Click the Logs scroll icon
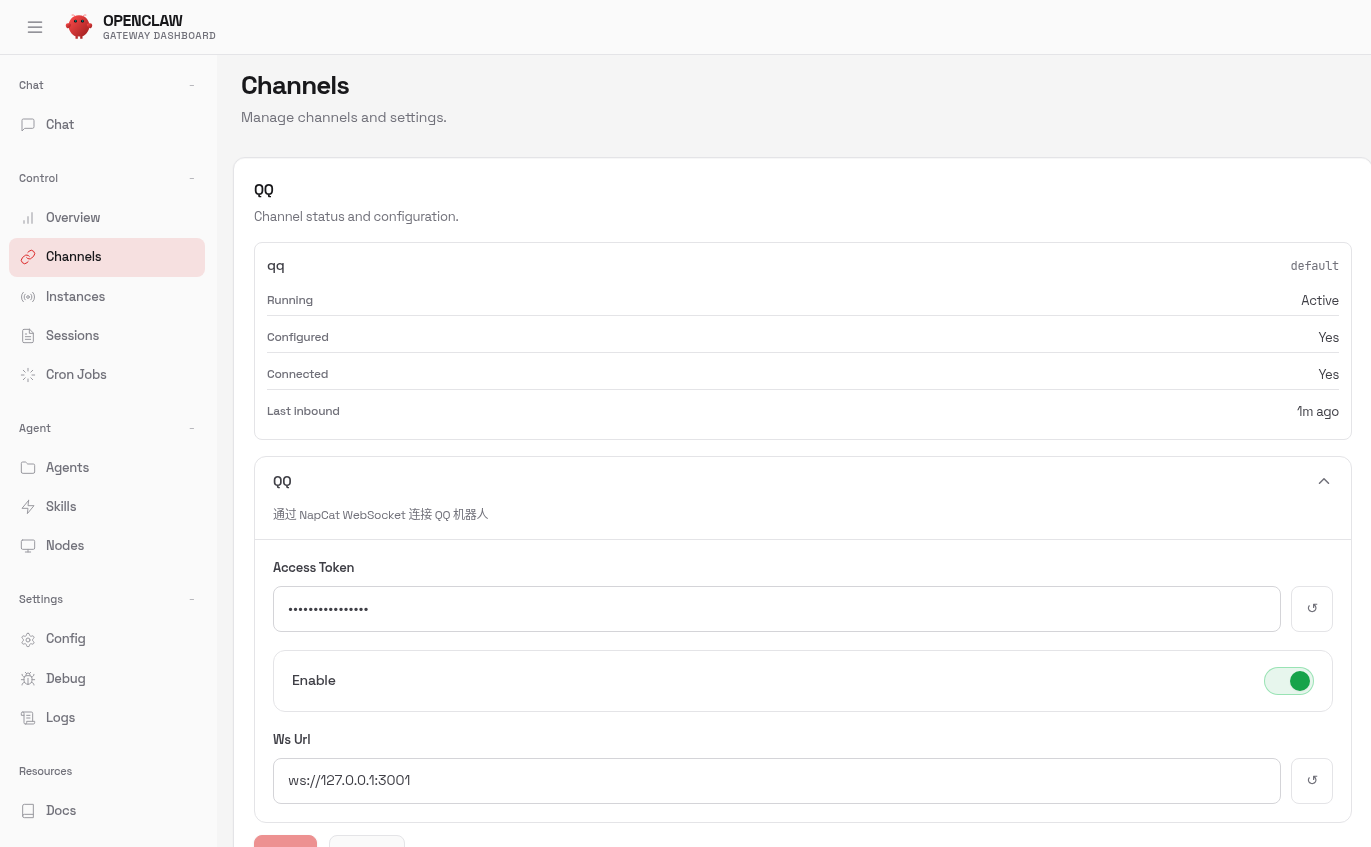Image resolution: width=1371 pixels, height=847 pixels. coord(28,718)
